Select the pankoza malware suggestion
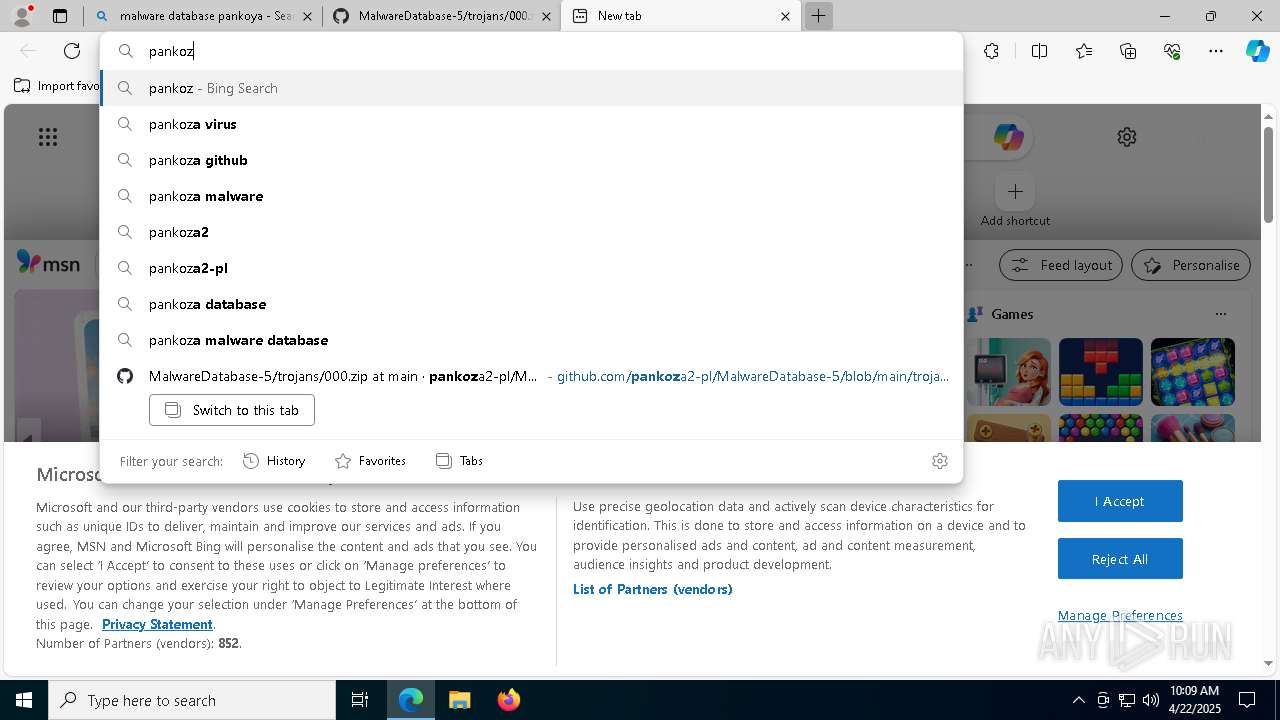Screen dimensions: 1280x720 pyautogui.click(x=531, y=196)
